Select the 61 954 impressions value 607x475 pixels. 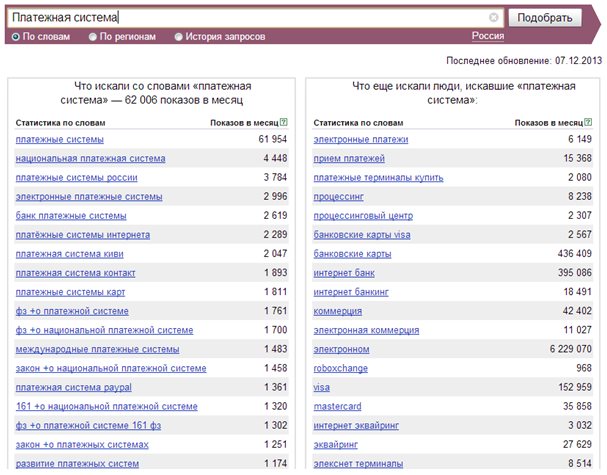coord(273,139)
